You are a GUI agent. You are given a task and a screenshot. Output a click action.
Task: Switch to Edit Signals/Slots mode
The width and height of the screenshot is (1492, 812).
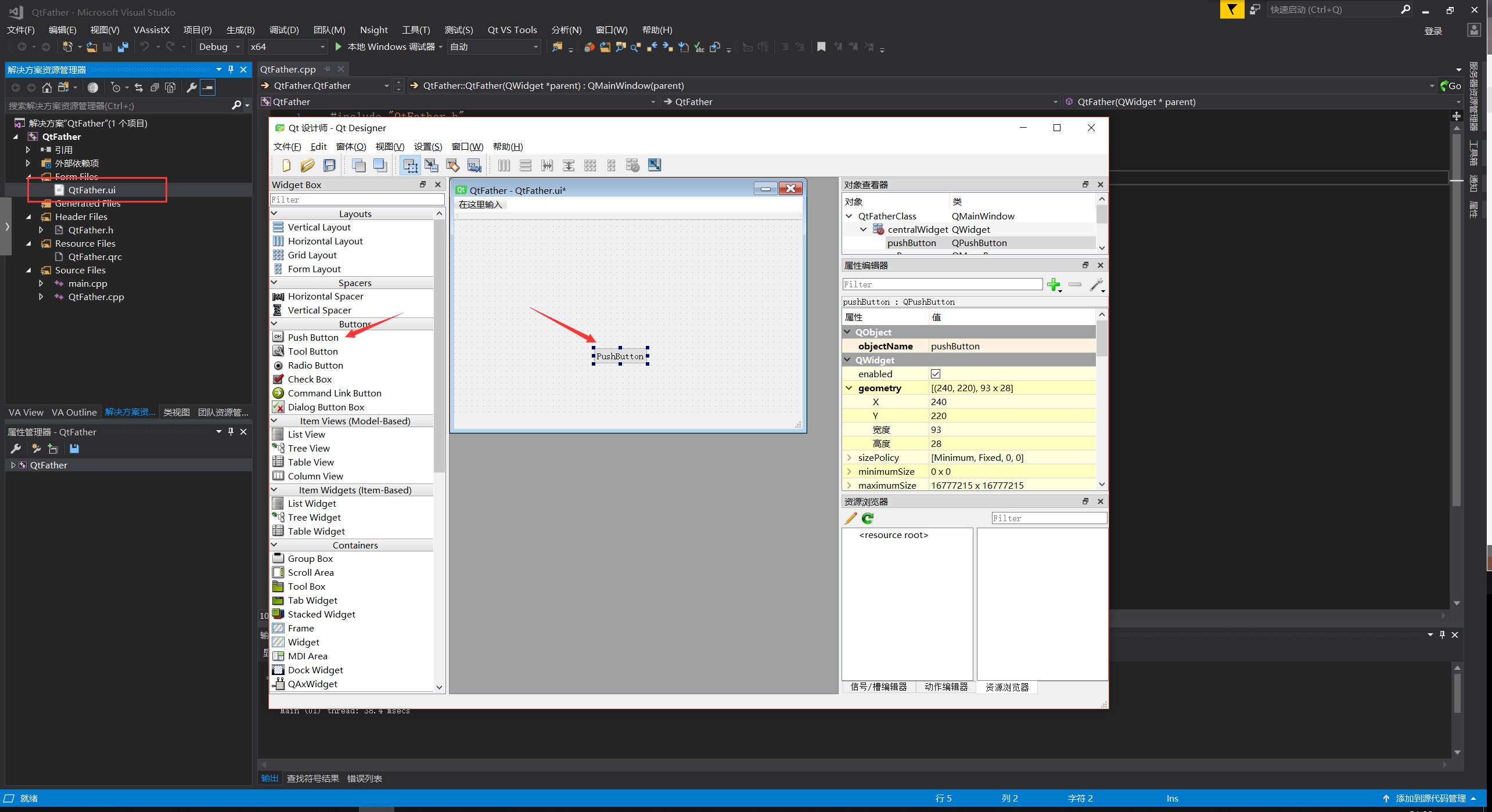(x=432, y=166)
